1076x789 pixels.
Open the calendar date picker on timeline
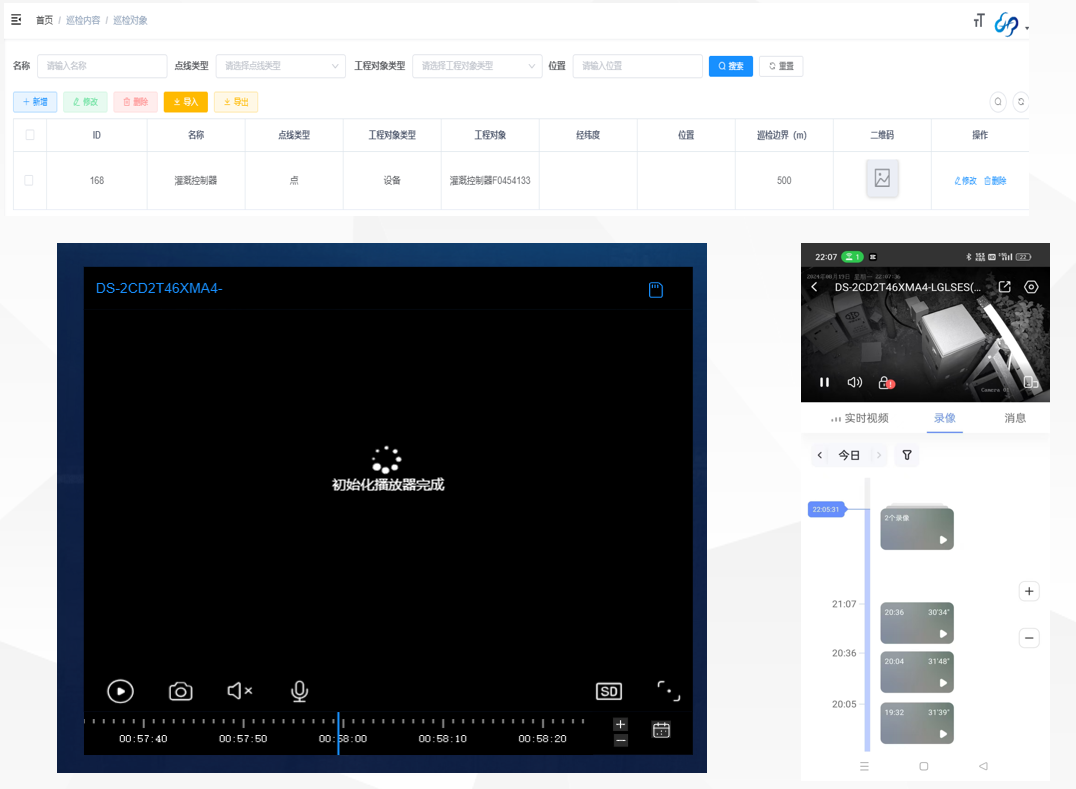(661, 730)
